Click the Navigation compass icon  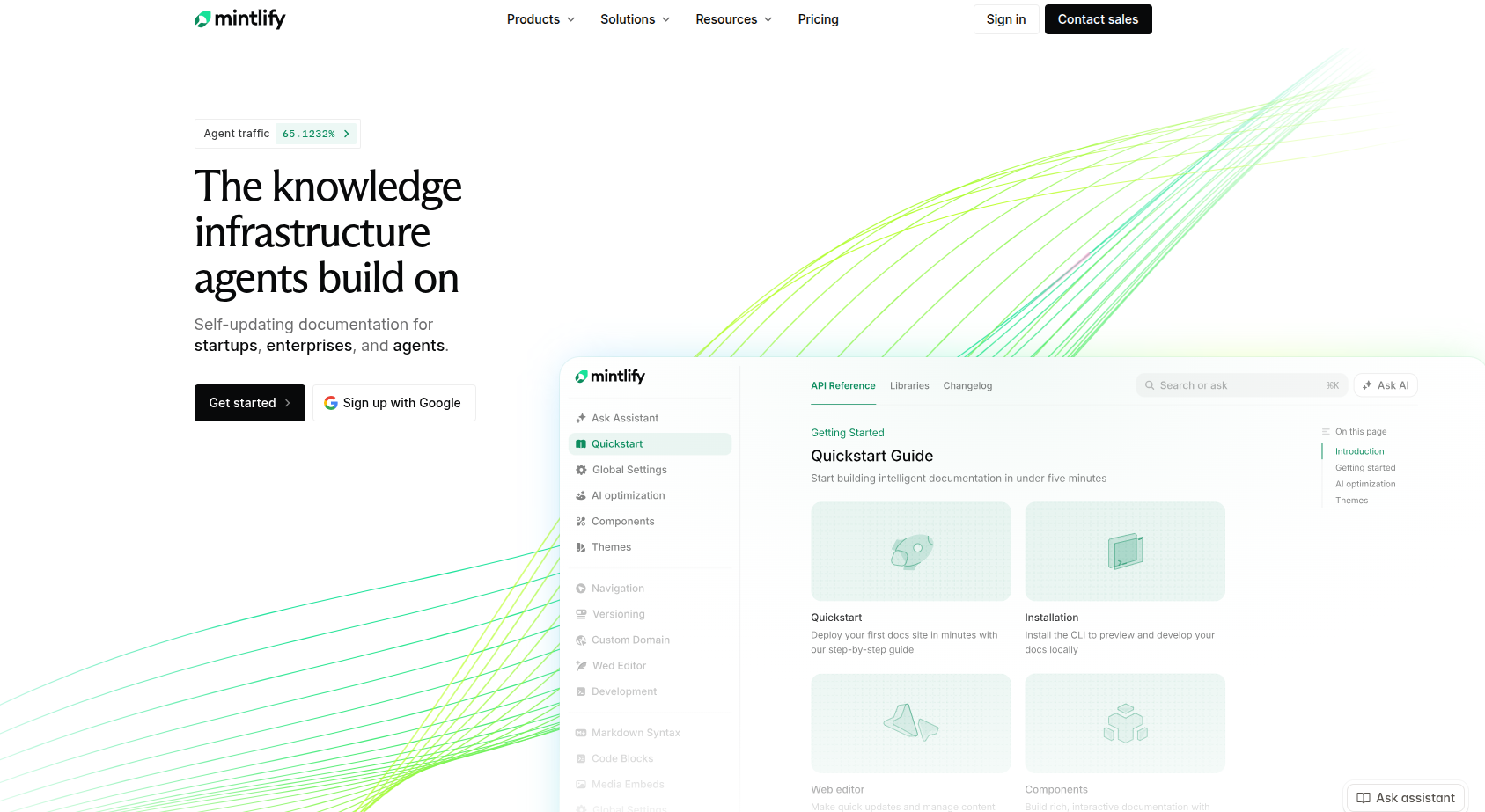click(581, 589)
